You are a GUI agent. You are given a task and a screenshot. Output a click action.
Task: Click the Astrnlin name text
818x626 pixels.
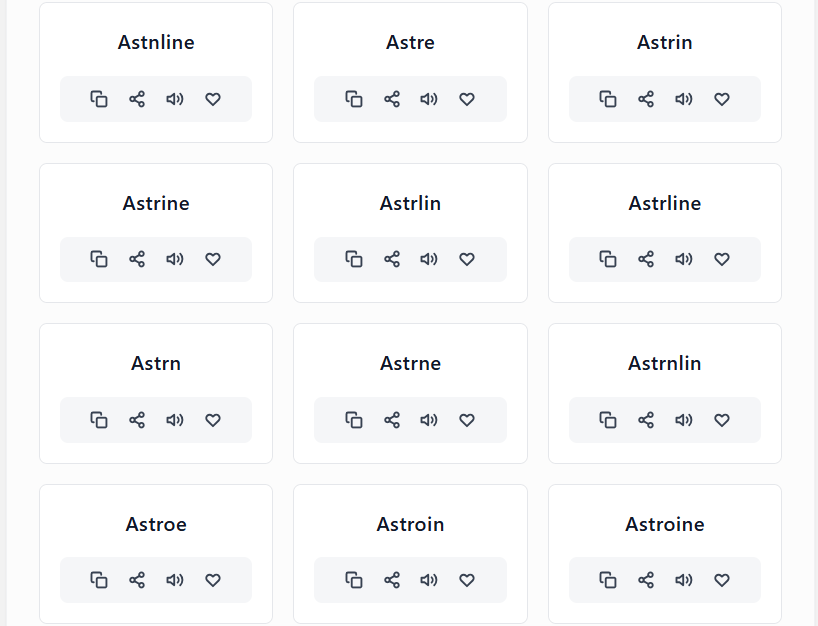click(x=665, y=363)
